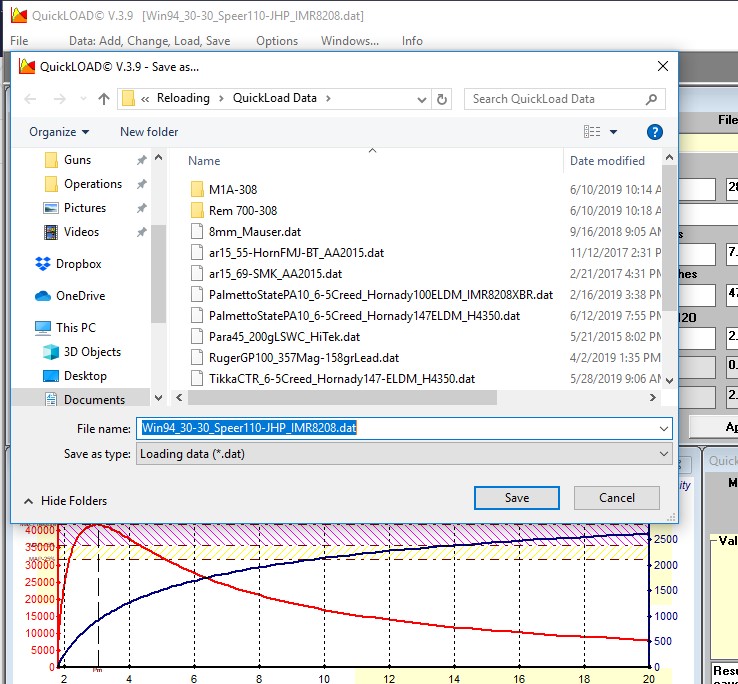Click the pin icon next to Pictures

(141, 209)
